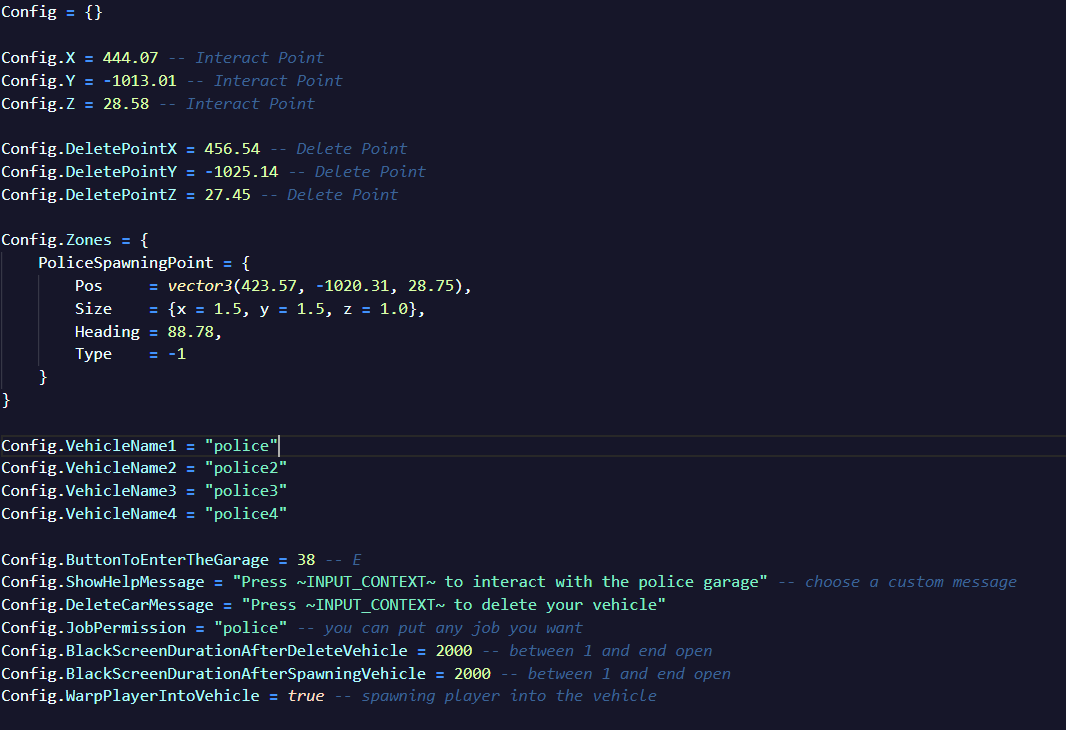
Task: Click the vector3 function keyword
Action: (x=198, y=286)
